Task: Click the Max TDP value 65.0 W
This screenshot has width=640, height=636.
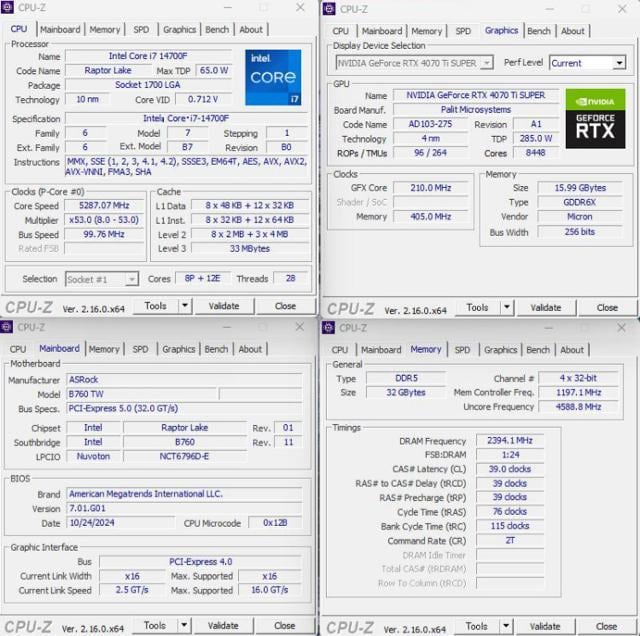Action: pos(214,70)
